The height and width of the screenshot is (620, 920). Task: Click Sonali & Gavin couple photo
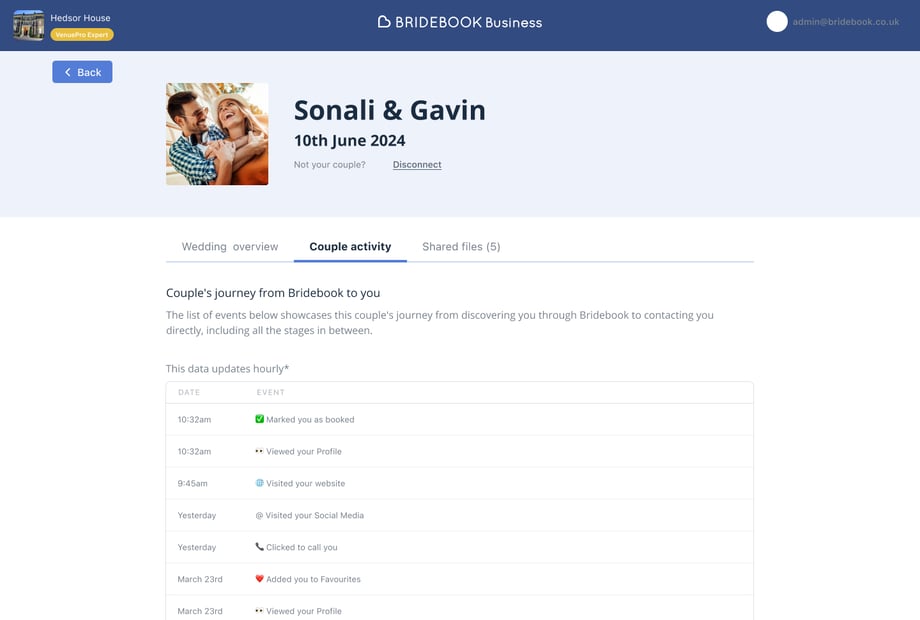tap(217, 134)
